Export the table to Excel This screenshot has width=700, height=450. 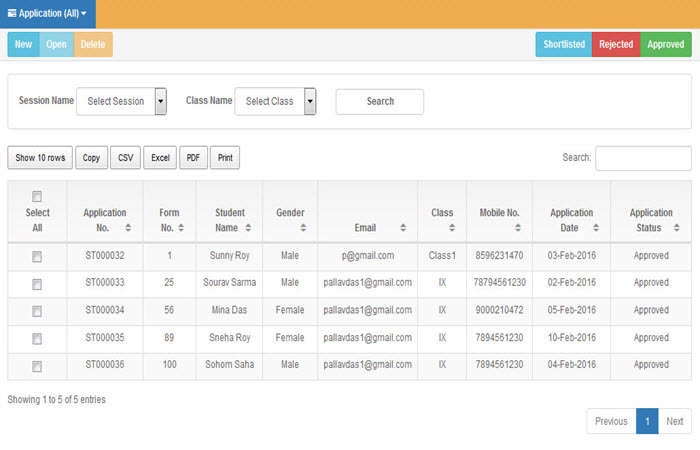(x=160, y=158)
